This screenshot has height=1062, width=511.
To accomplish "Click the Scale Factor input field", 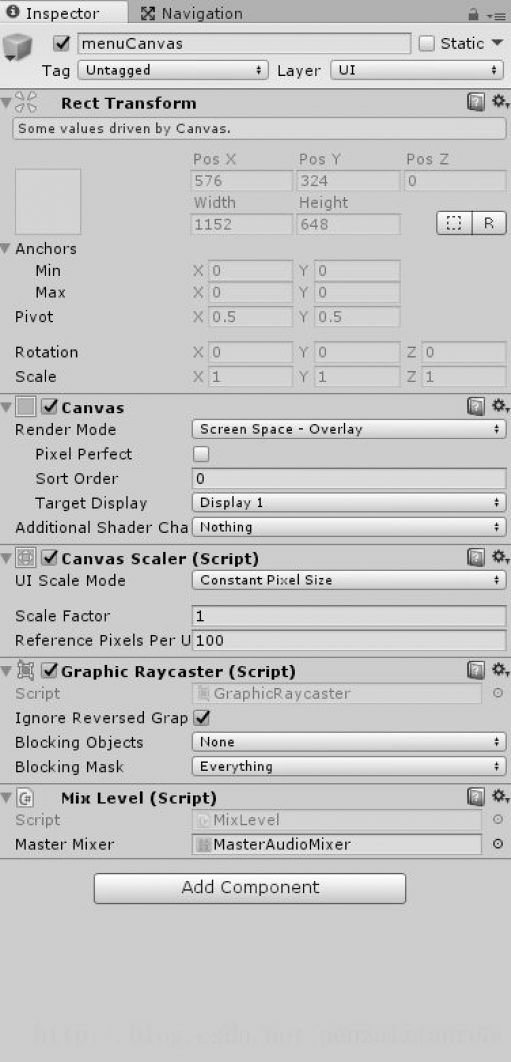I will [349, 616].
